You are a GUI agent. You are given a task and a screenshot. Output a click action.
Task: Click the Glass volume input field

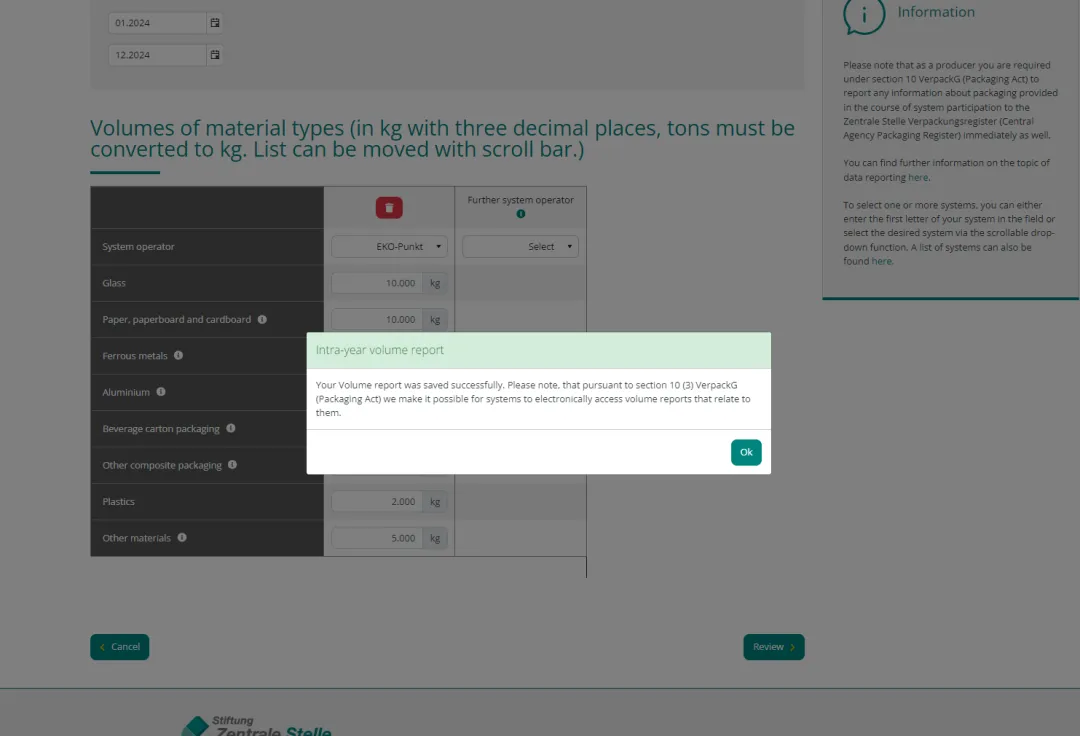click(377, 284)
